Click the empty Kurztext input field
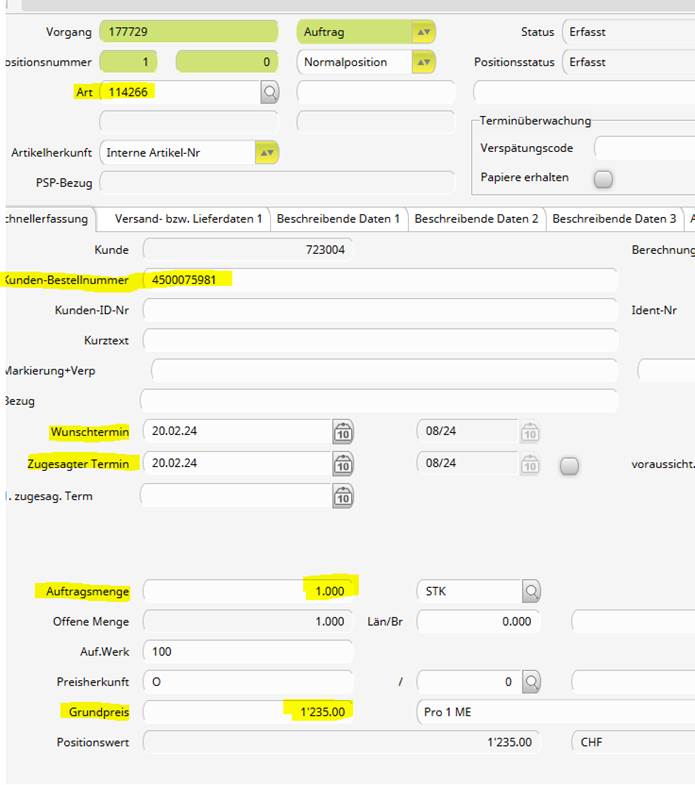Viewport: 695px width, 785px height. tap(380, 340)
